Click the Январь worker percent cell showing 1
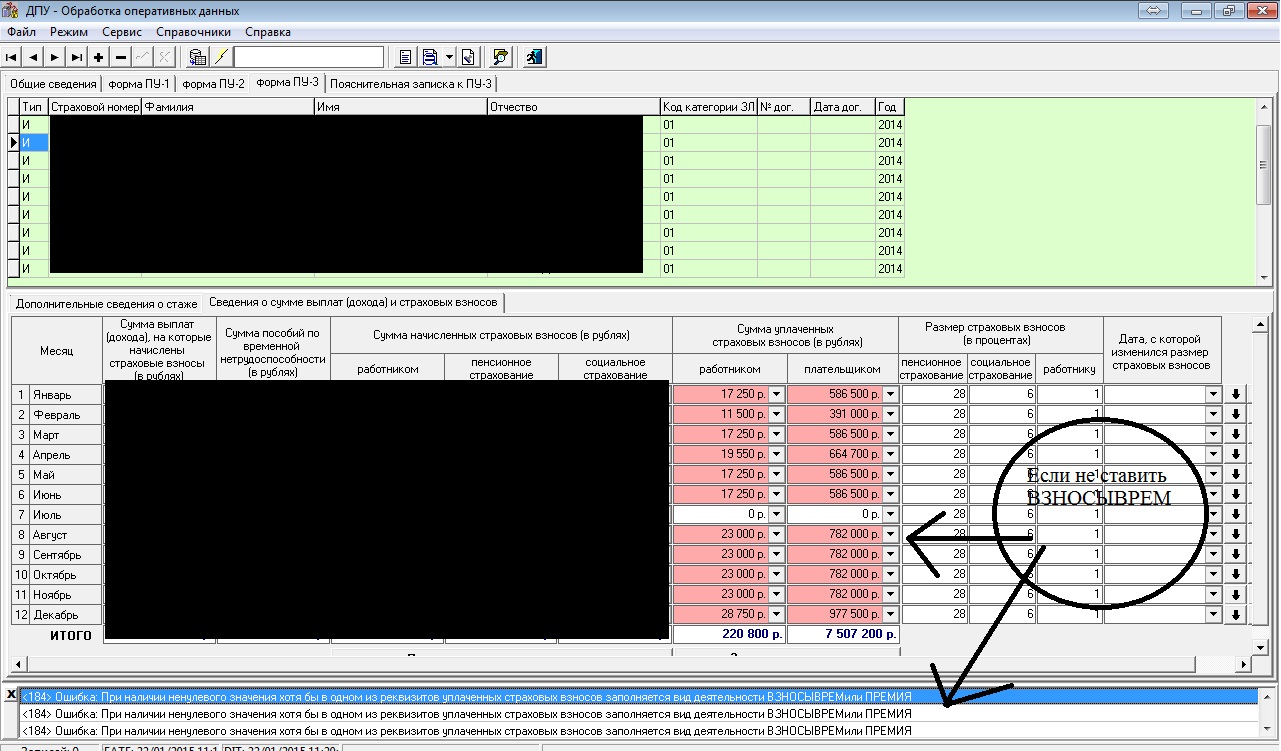The height and width of the screenshot is (751, 1281). (1070, 394)
